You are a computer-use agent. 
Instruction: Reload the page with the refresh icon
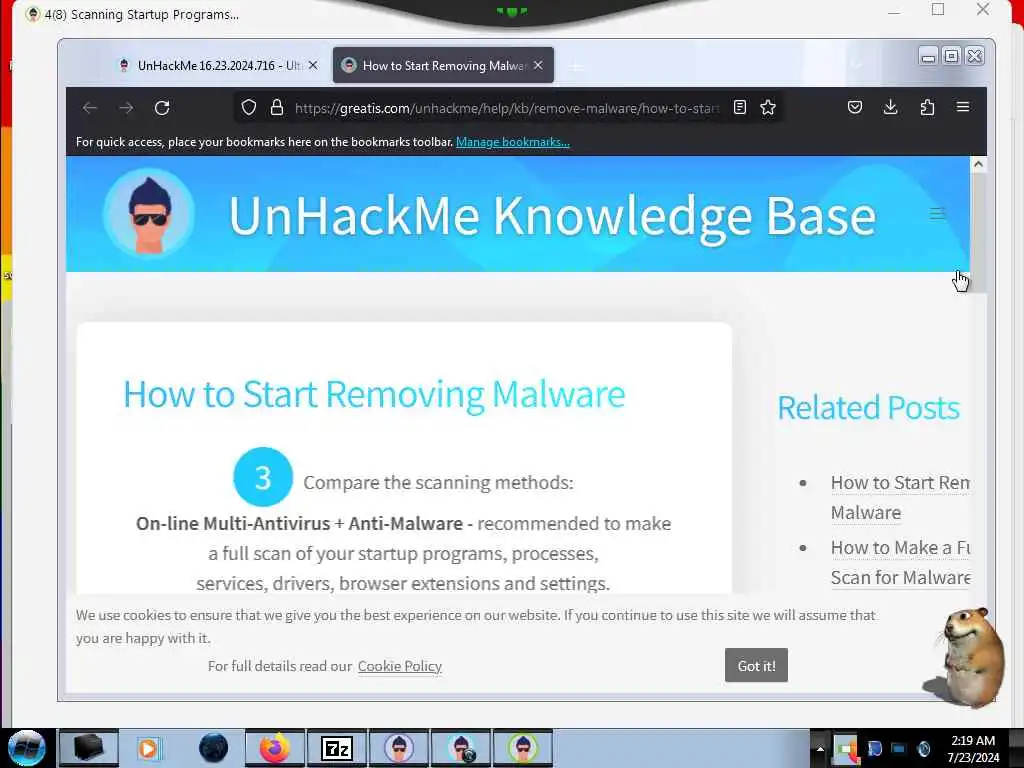[x=162, y=108]
